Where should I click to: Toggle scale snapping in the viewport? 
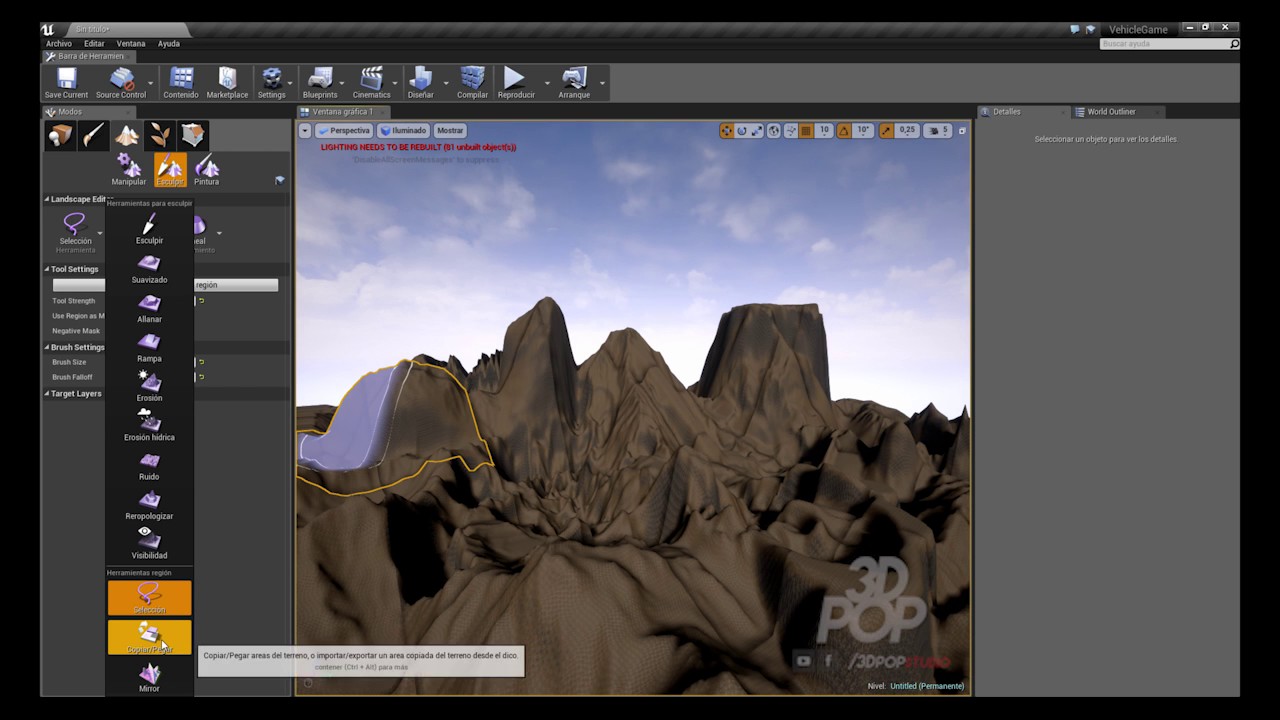coord(886,131)
